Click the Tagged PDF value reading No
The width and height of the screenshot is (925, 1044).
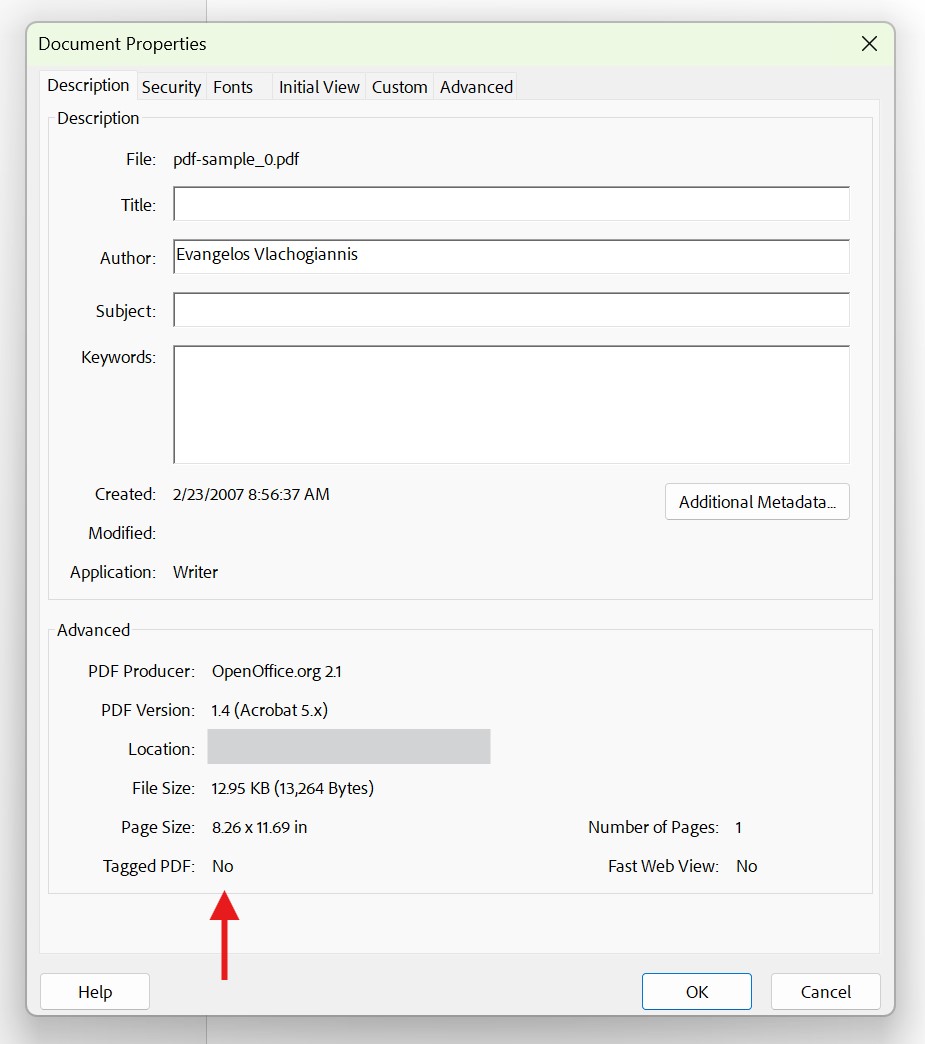click(x=222, y=866)
